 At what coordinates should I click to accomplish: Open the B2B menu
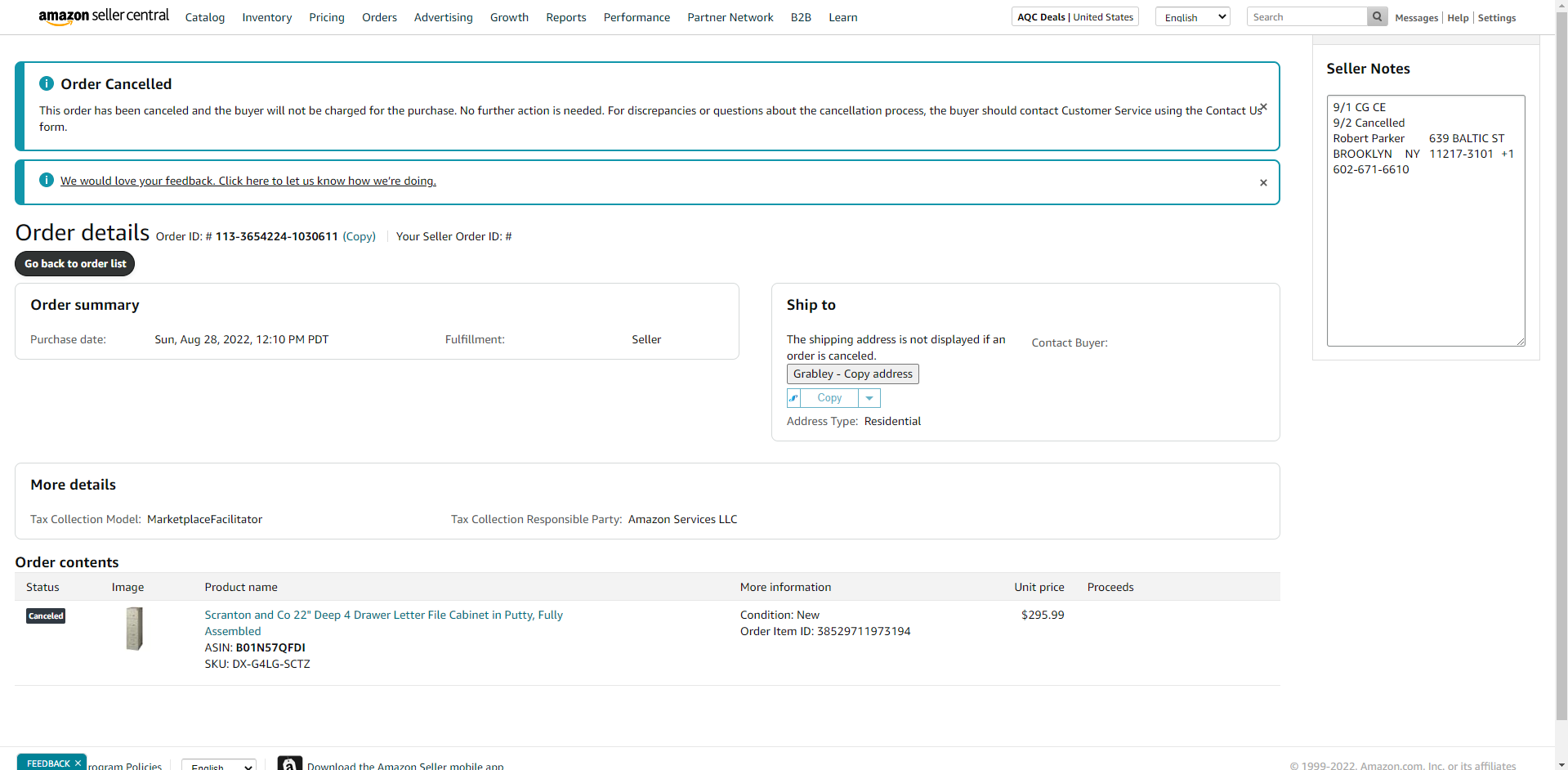click(x=801, y=17)
